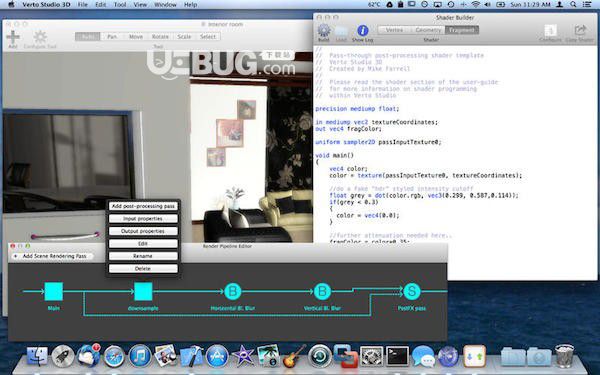Viewport: 600px width, 375px height.
Task: Launch iTunes from the Dock
Action: click(140, 356)
